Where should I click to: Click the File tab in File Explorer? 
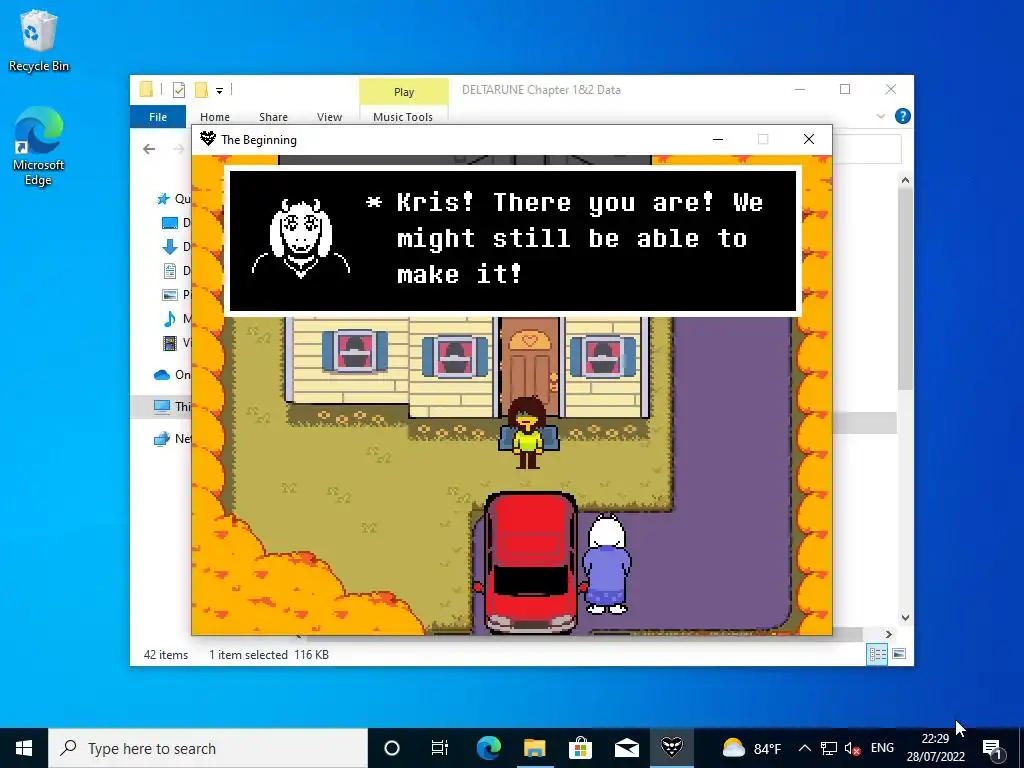[x=157, y=117]
